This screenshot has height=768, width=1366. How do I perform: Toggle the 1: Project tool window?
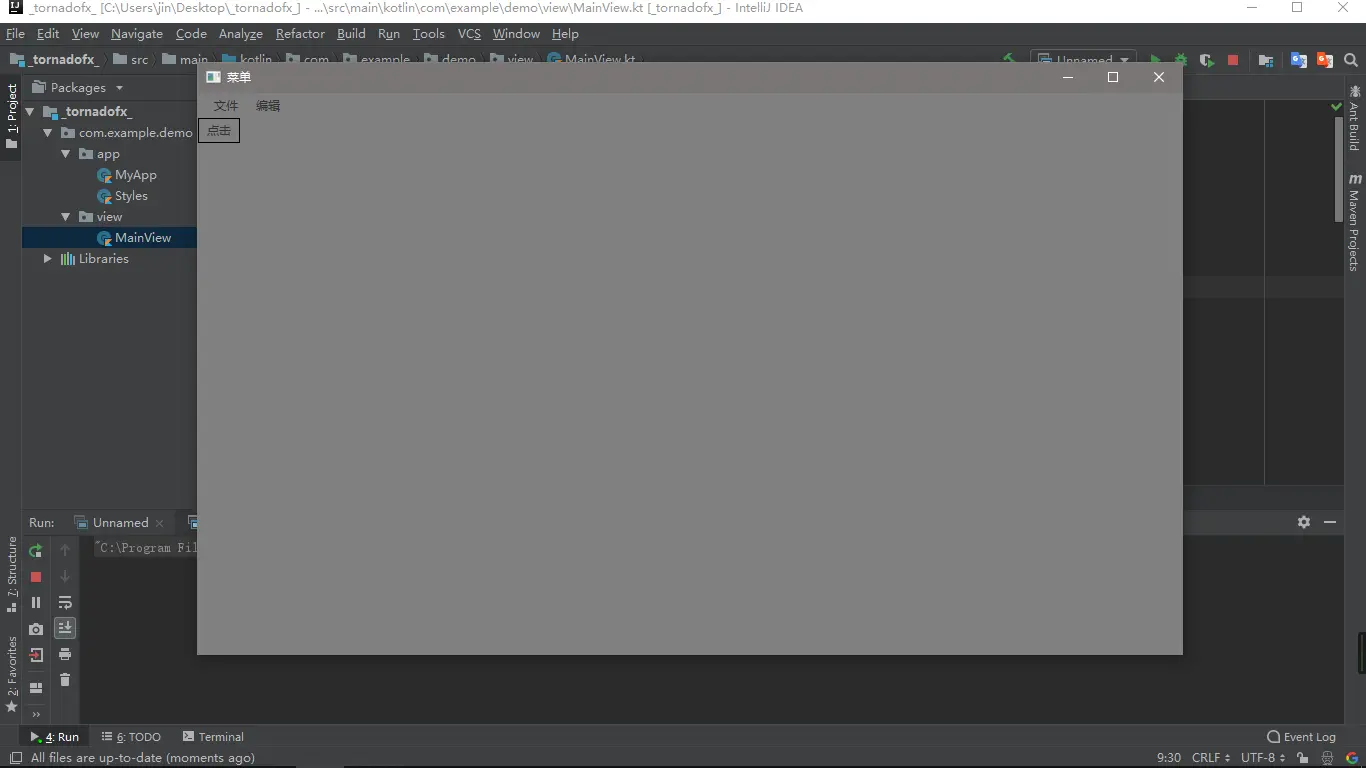[11, 116]
